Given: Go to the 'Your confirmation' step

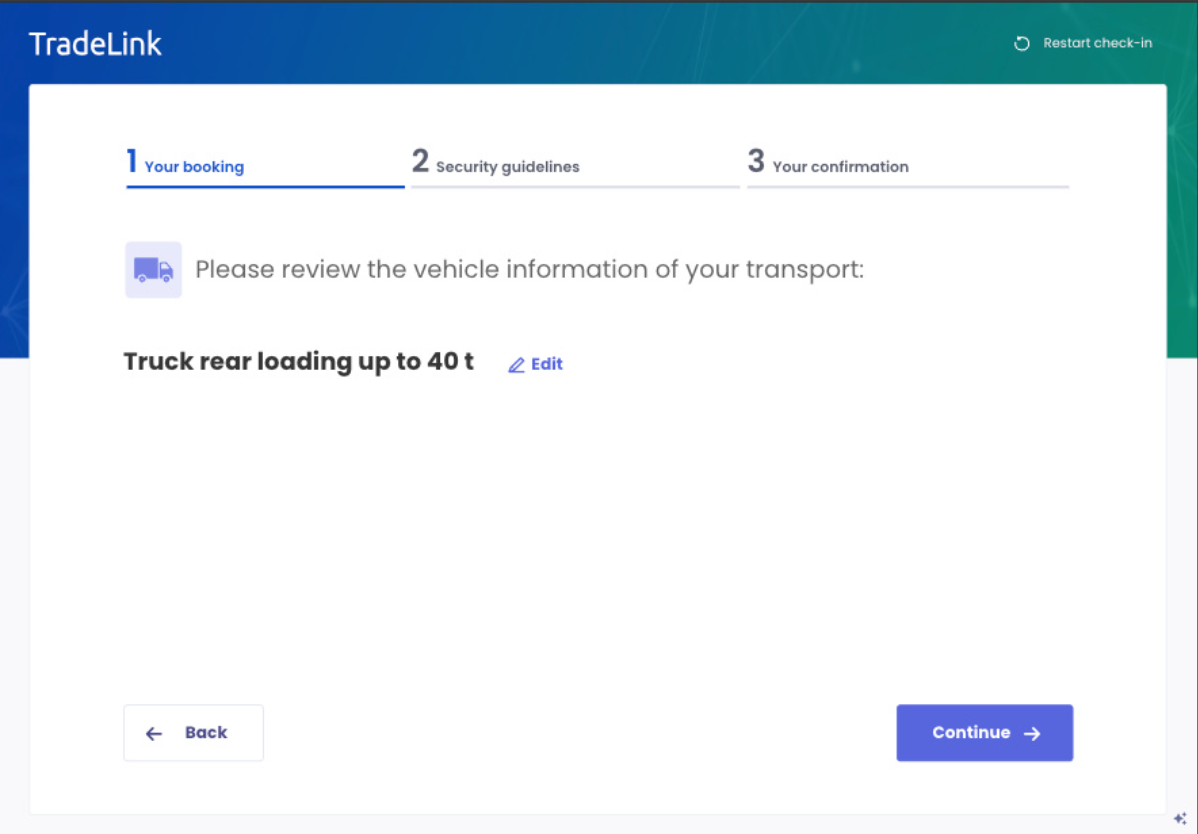Looking at the screenshot, I should 840,167.
